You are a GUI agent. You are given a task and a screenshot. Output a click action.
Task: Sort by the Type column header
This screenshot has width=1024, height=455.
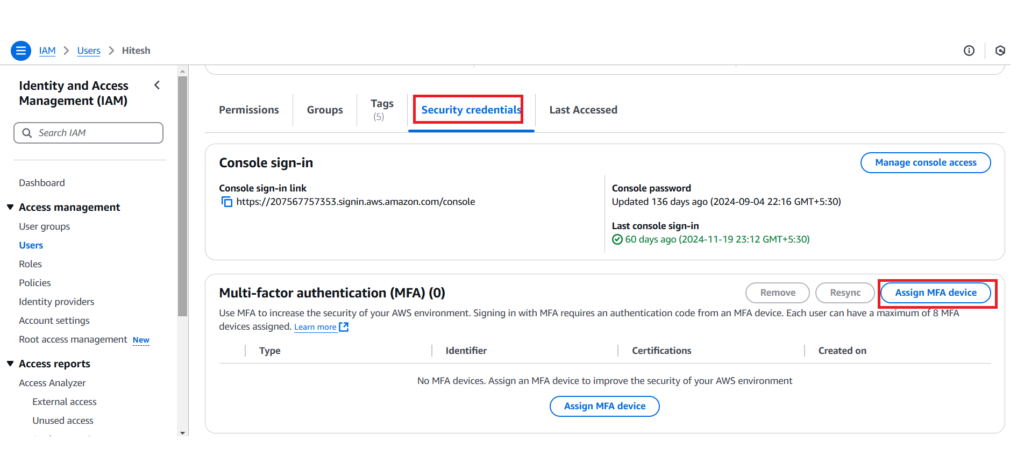(x=269, y=351)
